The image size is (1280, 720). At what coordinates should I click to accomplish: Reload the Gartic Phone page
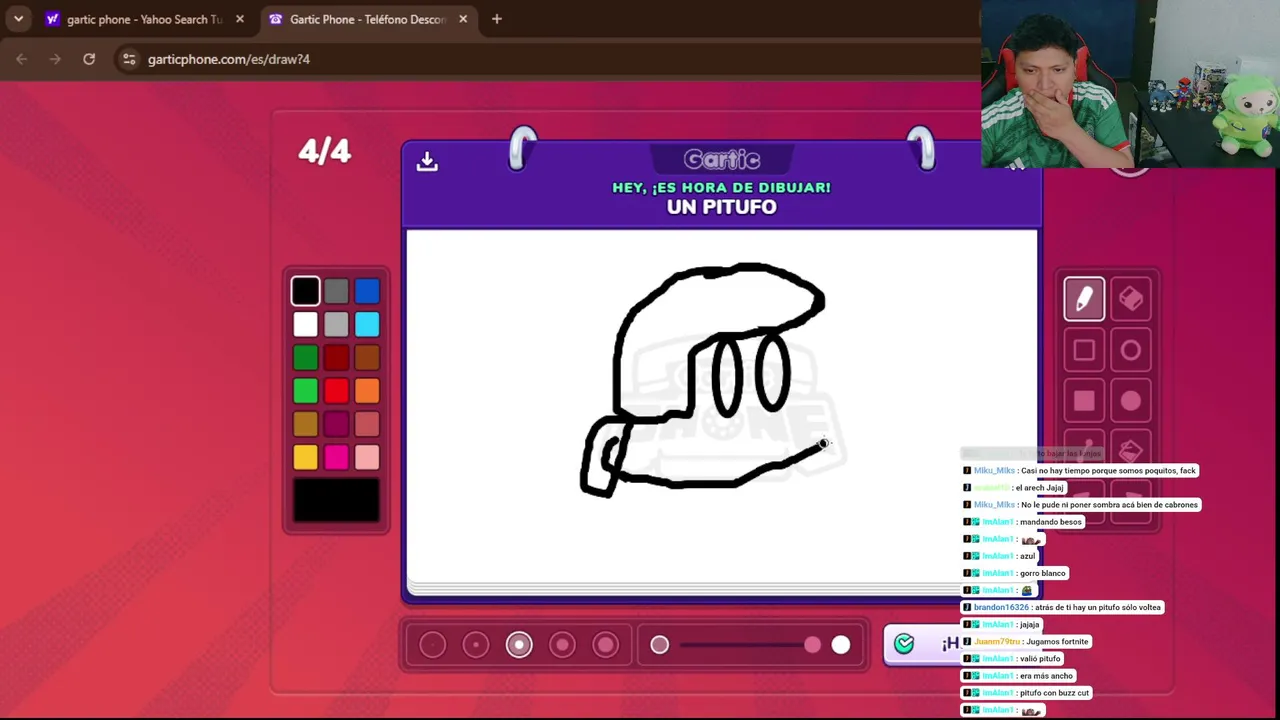click(89, 59)
